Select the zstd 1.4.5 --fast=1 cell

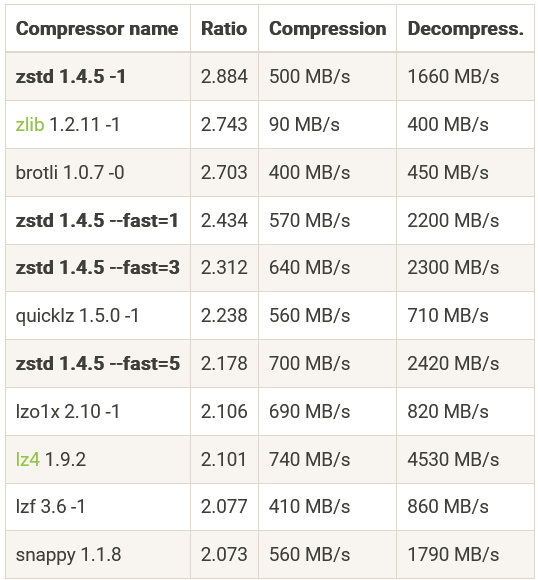97,220
